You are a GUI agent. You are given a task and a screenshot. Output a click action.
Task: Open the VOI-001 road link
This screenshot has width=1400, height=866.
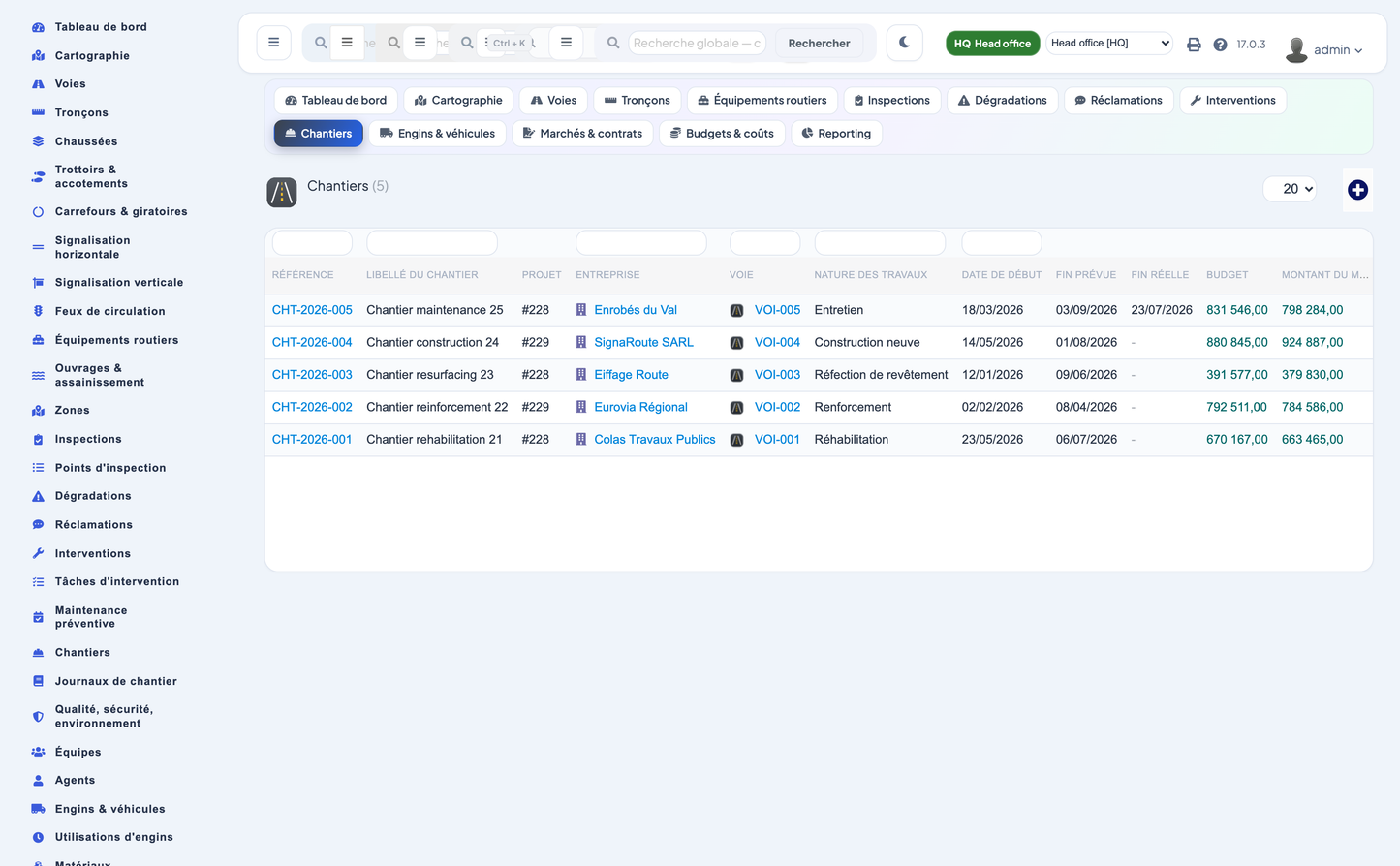coord(777,440)
